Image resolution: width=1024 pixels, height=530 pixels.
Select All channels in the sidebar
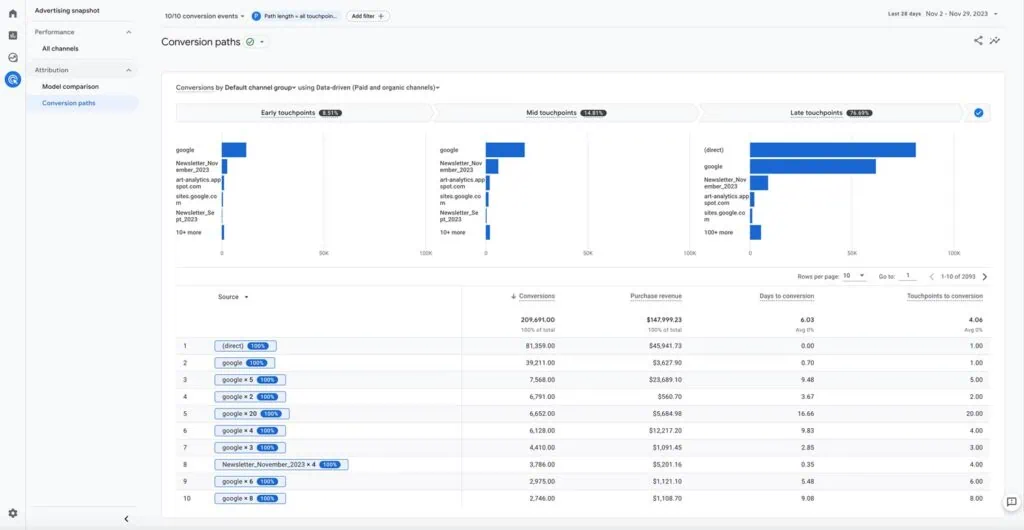click(60, 48)
